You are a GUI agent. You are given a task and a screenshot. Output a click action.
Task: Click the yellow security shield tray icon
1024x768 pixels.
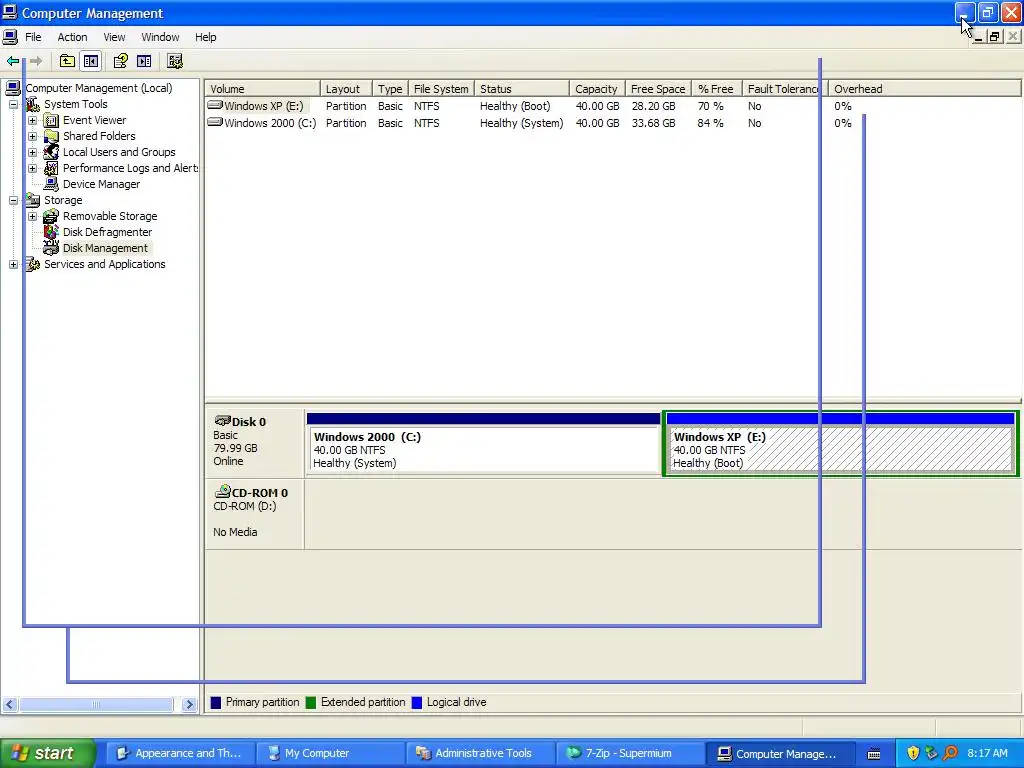coord(913,753)
